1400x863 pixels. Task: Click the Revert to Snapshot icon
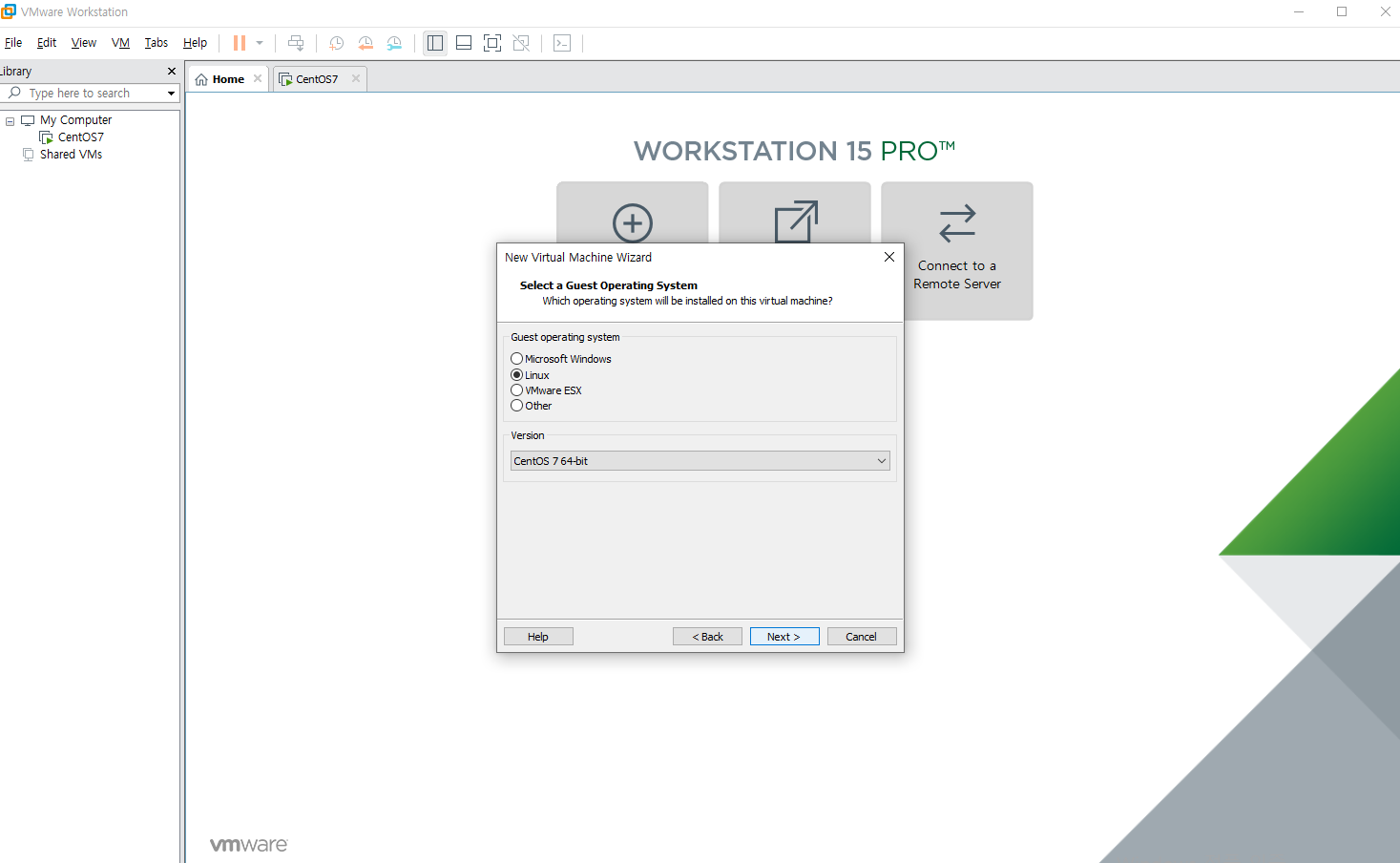coord(366,43)
